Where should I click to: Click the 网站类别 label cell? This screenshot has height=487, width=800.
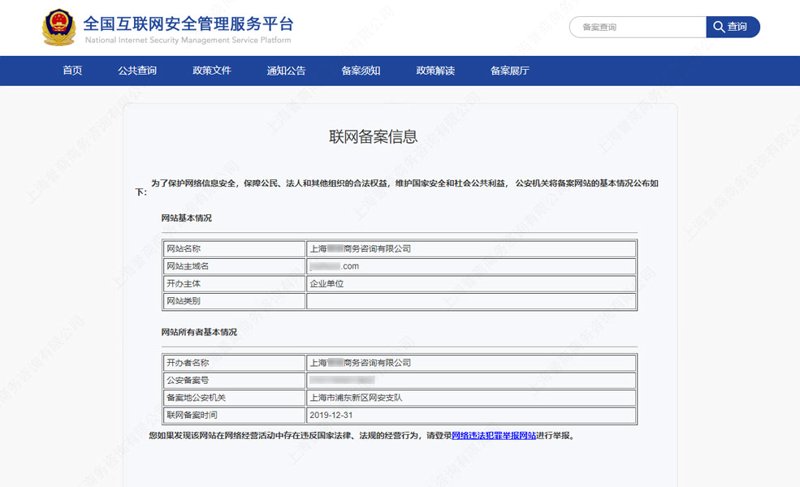[x=234, y=301]
